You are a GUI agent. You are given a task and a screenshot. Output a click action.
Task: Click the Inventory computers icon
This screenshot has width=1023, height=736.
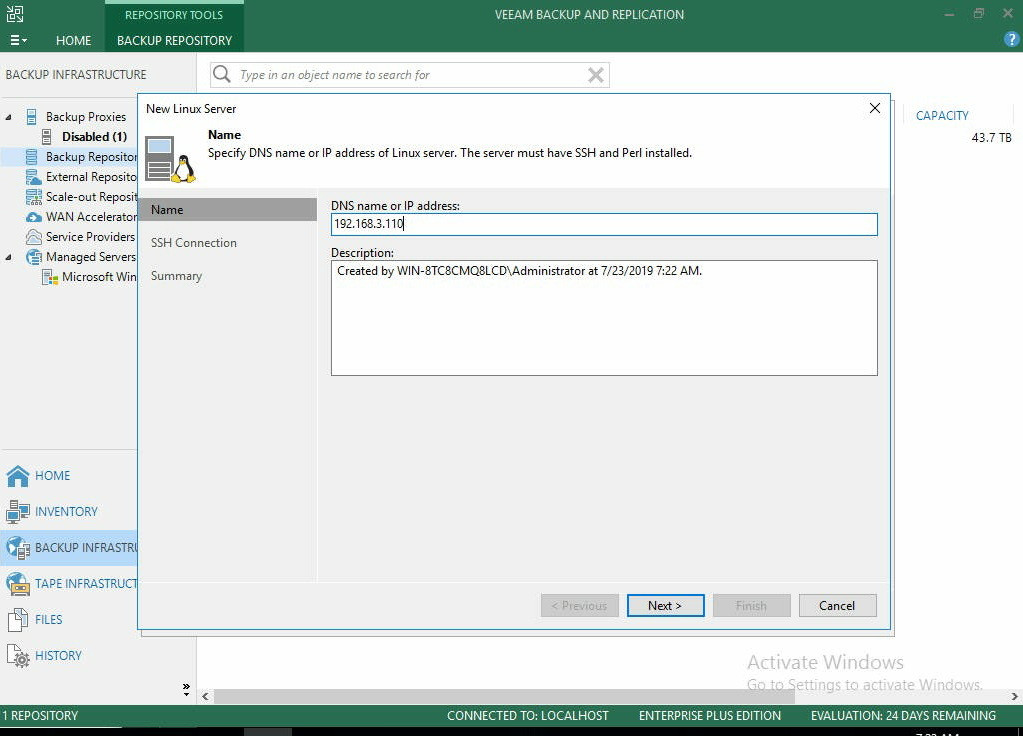(x=18, y=512)
